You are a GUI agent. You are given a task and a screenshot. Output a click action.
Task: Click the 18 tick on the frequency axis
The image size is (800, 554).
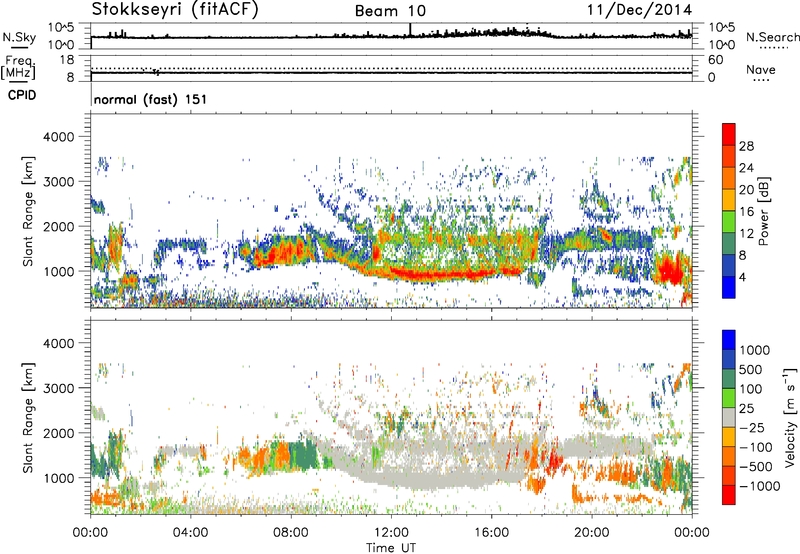tap(67, 60)
